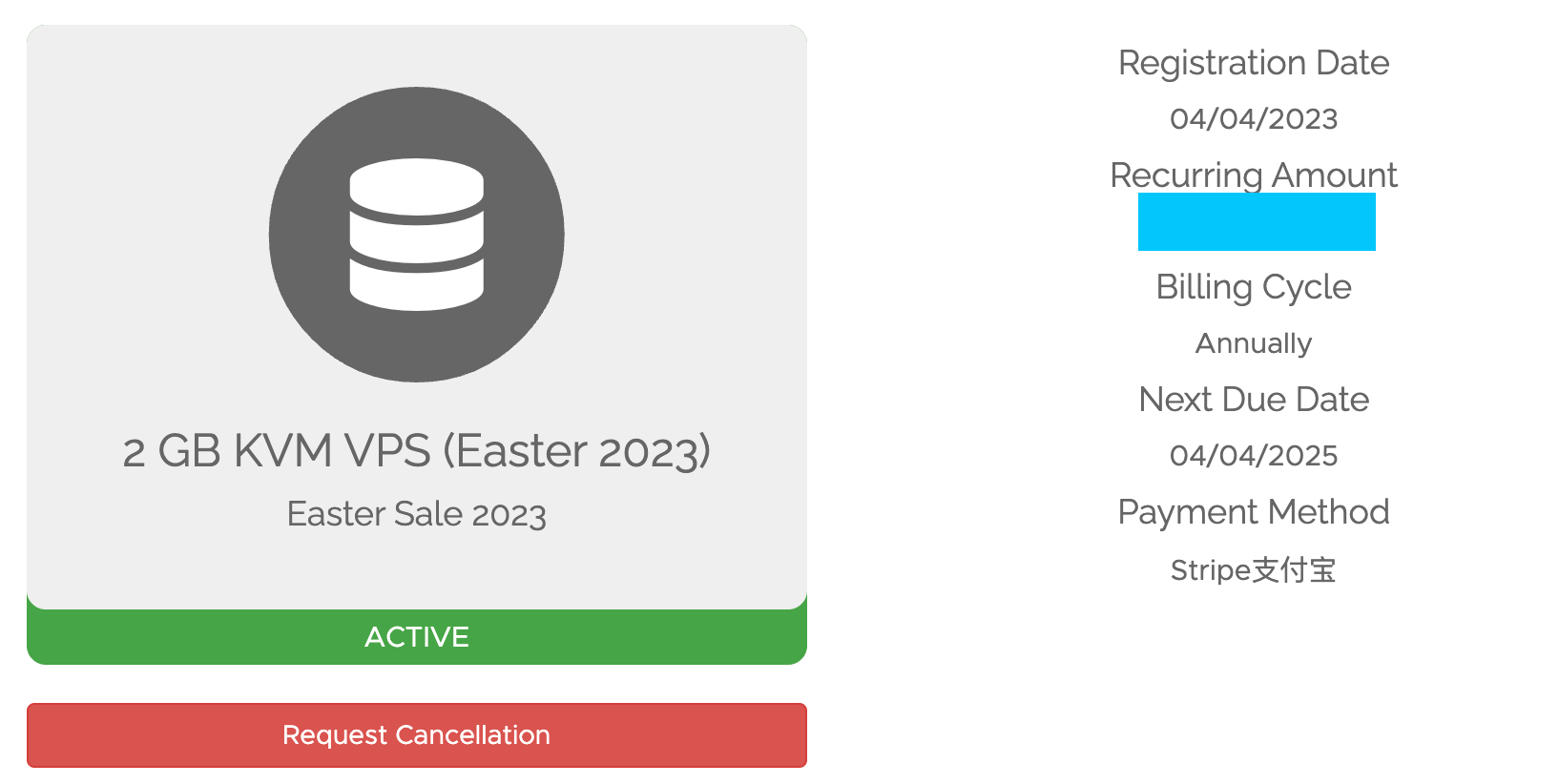Viewport: 1559px width, 784px height.
Task: Click the Billing Cycle heading
Action: pos(1253,287)
